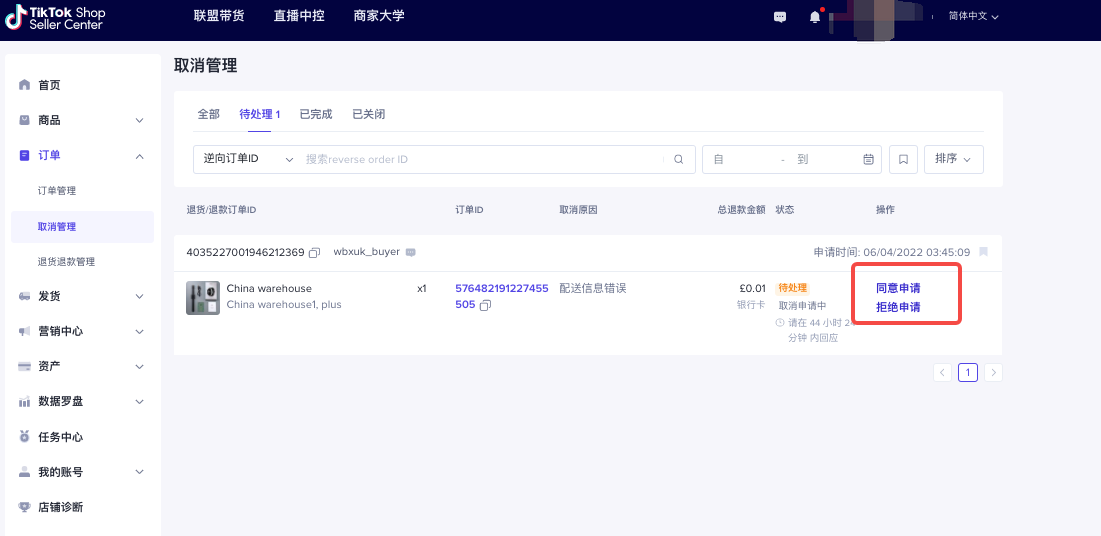Viewport: 1101px width, 536px height.
Task: Open the 简体中文 language selector
Action: point(973,16)
